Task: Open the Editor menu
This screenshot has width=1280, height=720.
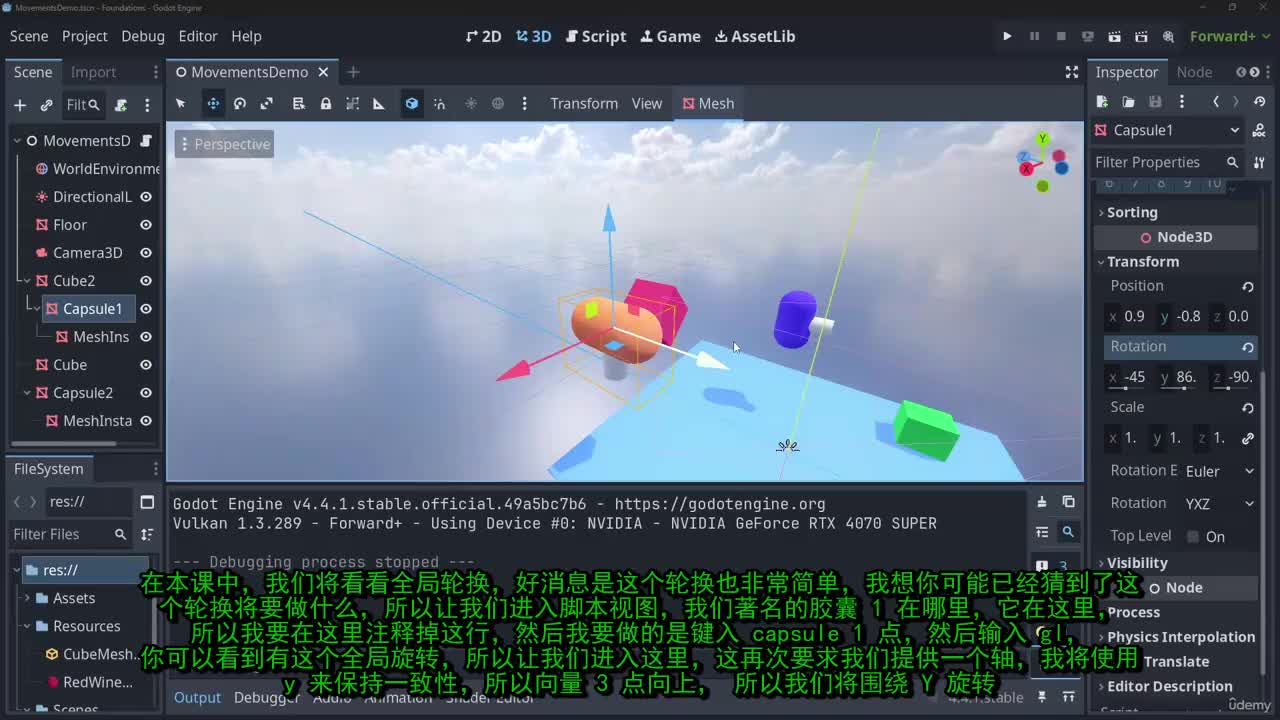Action: tap(198, 36)
